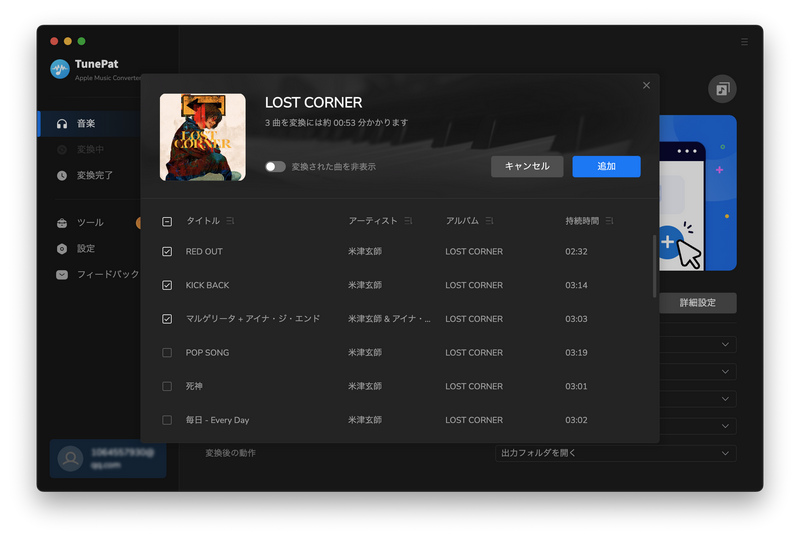Toggle 変換された曲を非表示 switch
This screenshot has width=800, height=540.
tap(275, 166)
